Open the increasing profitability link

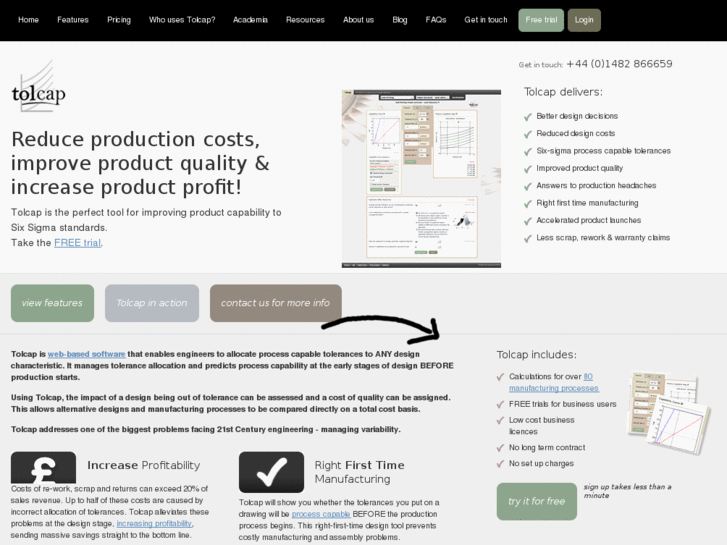154,523
